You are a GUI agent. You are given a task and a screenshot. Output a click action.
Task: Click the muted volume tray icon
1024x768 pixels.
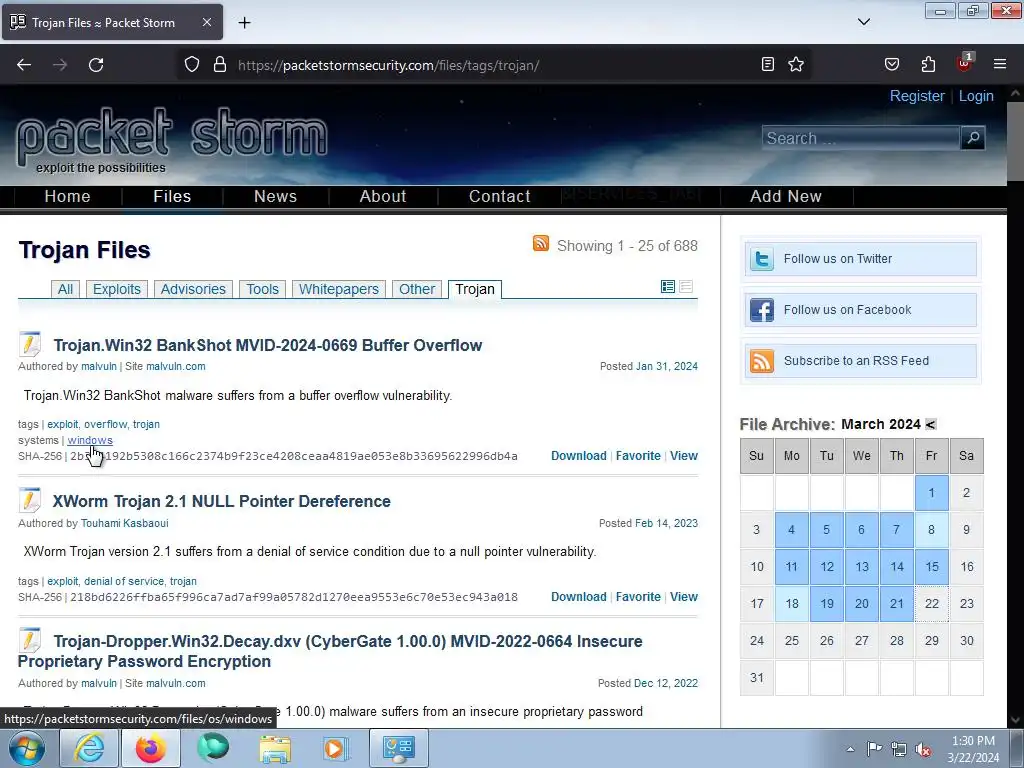[923, 749]
